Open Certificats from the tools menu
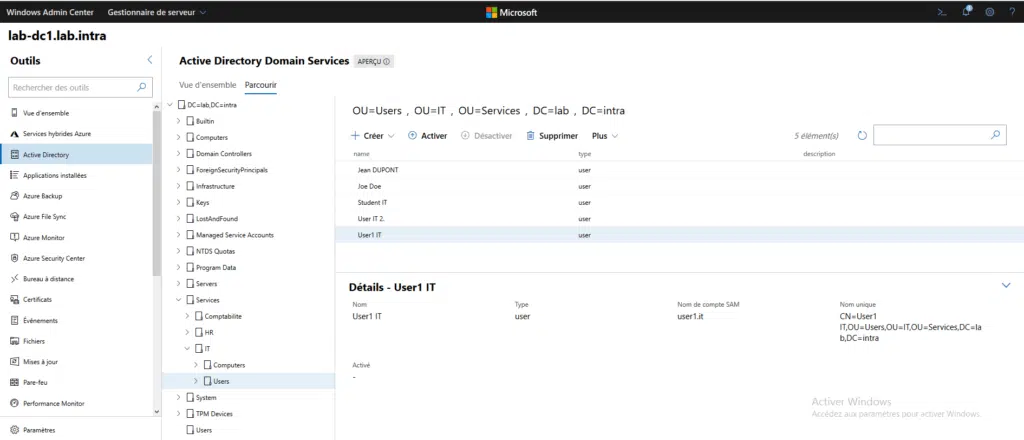Screen dimensions: 1024x440 76,300
